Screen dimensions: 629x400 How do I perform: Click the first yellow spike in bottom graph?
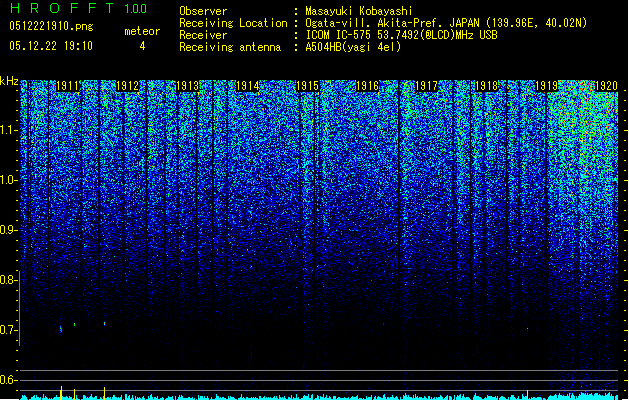(x=61, y=393)
